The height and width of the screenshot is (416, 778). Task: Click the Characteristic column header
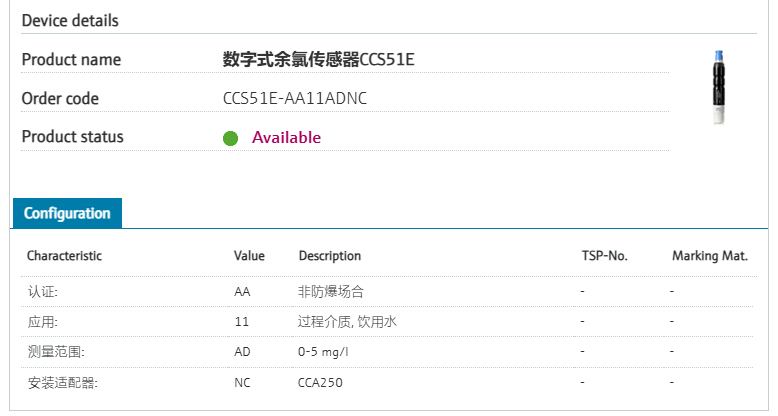point(64,256)
